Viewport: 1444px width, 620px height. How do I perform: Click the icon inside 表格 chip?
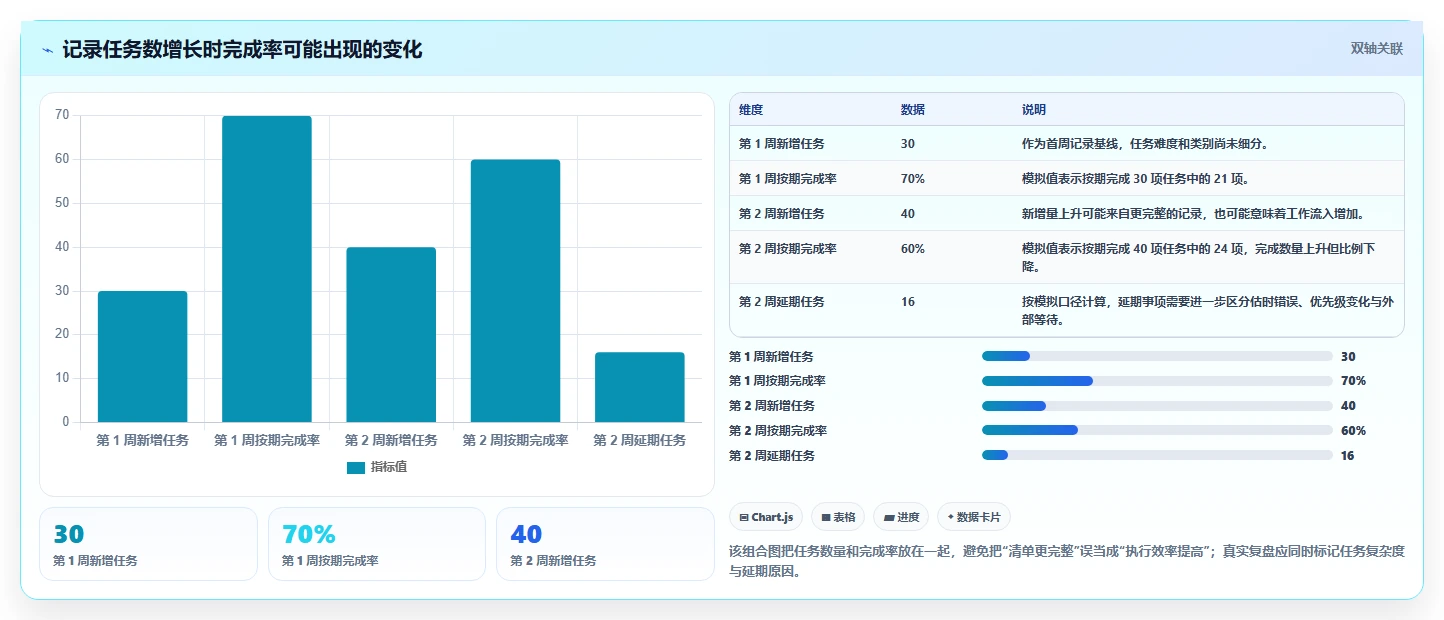point(826,518)
